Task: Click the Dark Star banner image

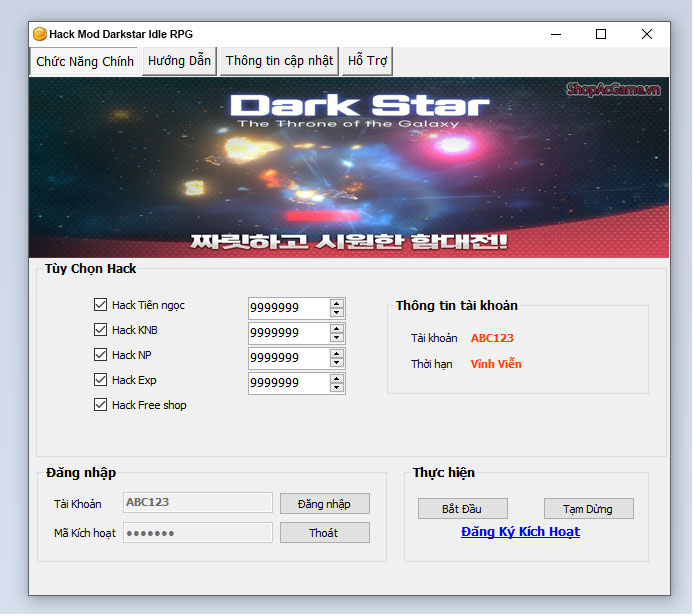Action: point(349,167)
